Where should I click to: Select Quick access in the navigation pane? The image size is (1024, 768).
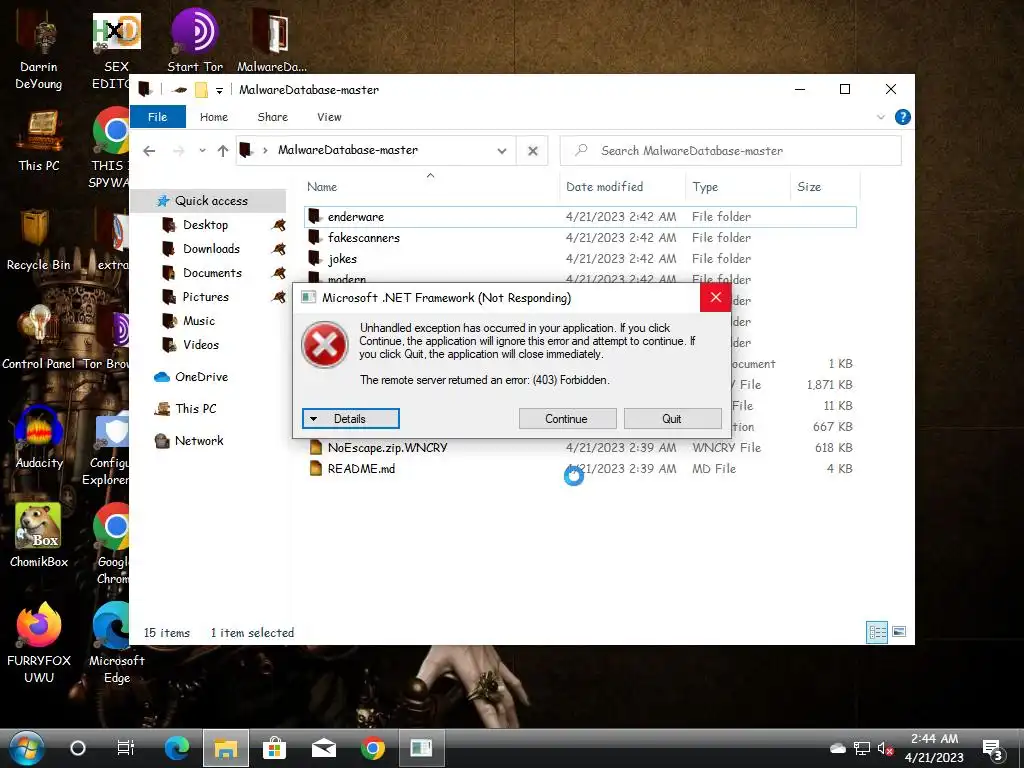coord(208,201)
